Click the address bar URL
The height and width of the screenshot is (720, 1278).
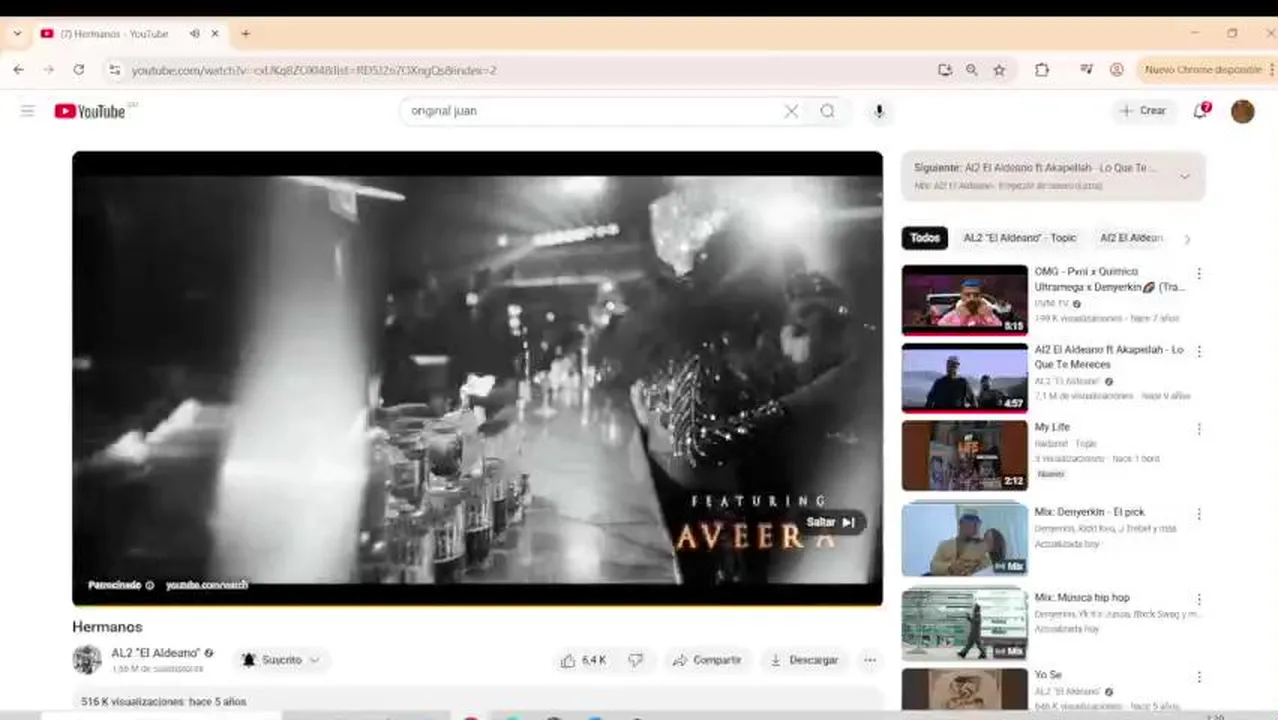314,70
